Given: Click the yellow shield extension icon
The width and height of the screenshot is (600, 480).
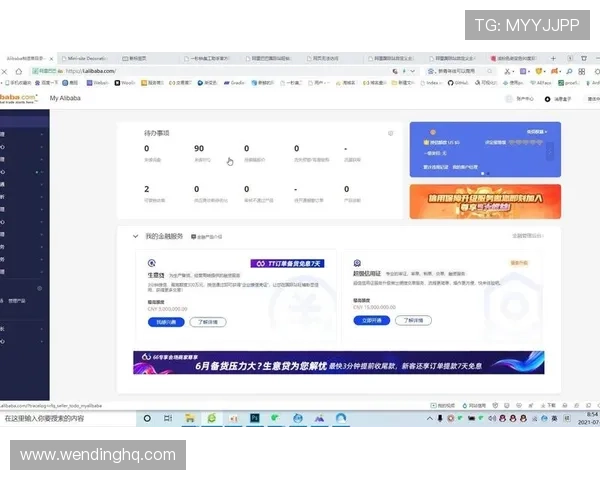Looking at the screenshot, I should point(539,71).
